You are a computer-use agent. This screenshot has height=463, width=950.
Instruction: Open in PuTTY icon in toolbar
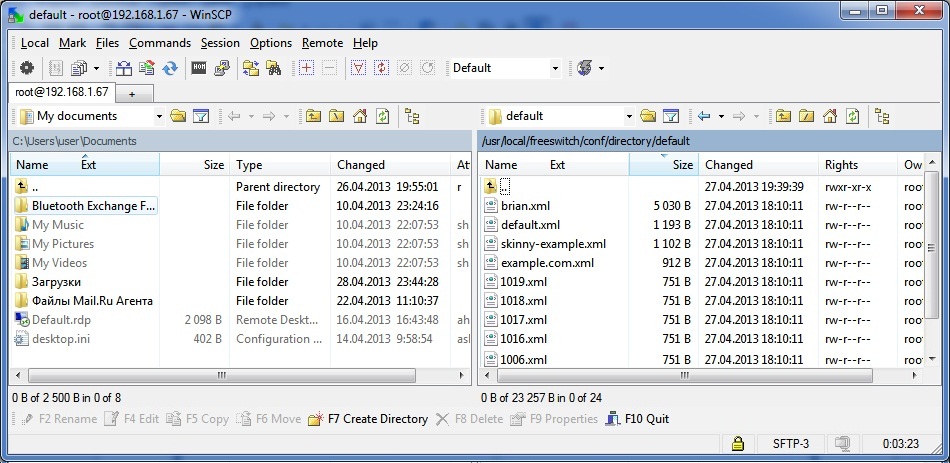222,68
